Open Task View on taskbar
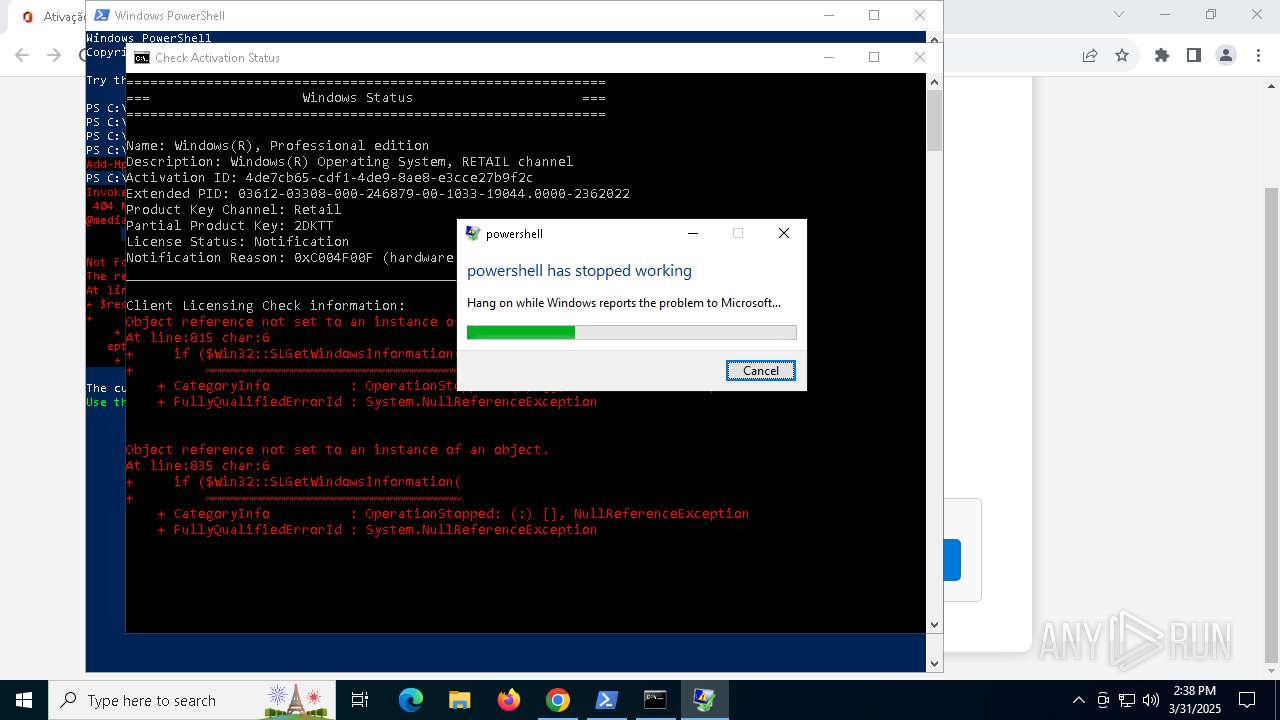The height and width of the screenshot is (720, 1280). [360, 700]
